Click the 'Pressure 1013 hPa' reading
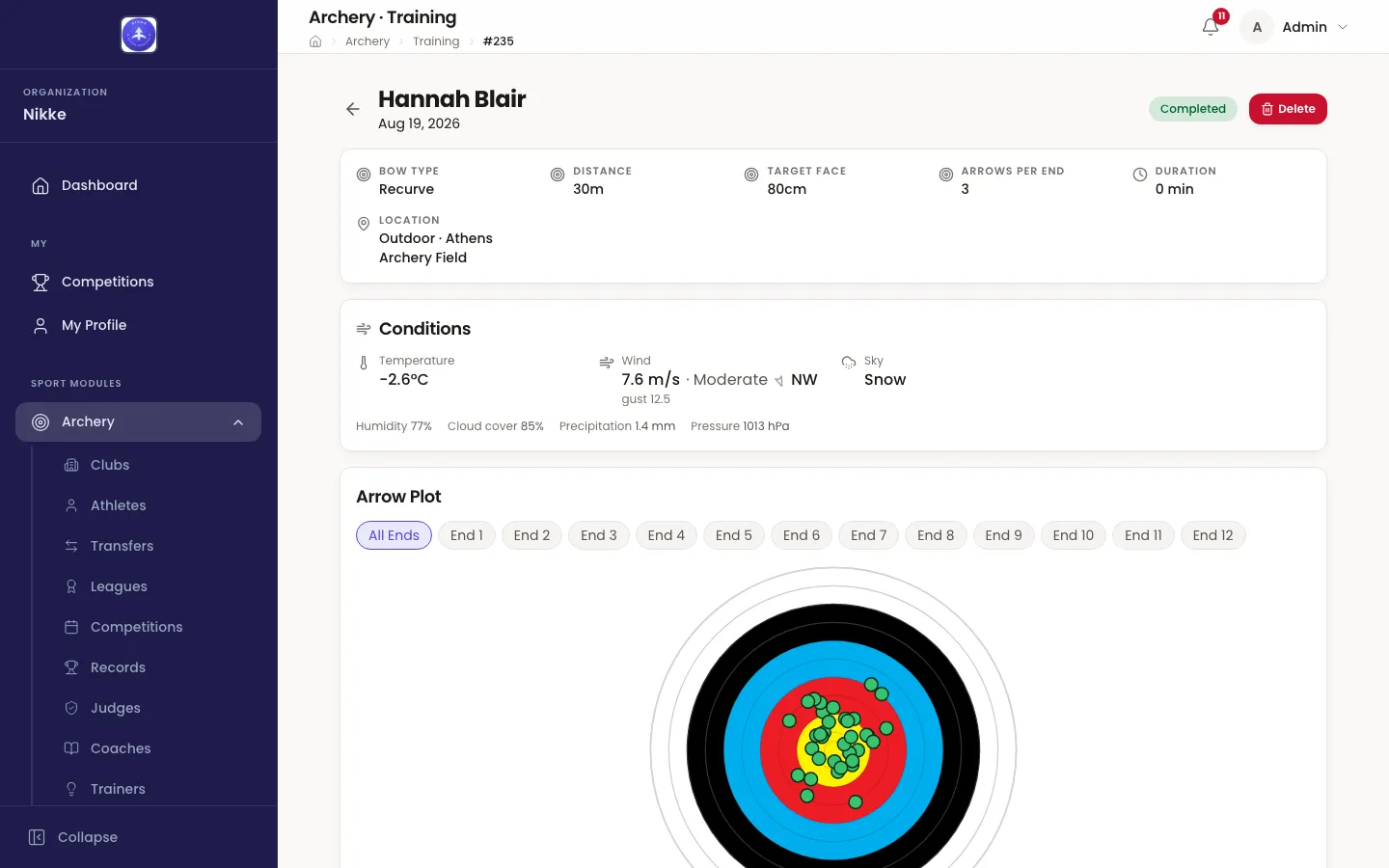The width and height of the screenshot is (1389, 868). pos(740,426)
